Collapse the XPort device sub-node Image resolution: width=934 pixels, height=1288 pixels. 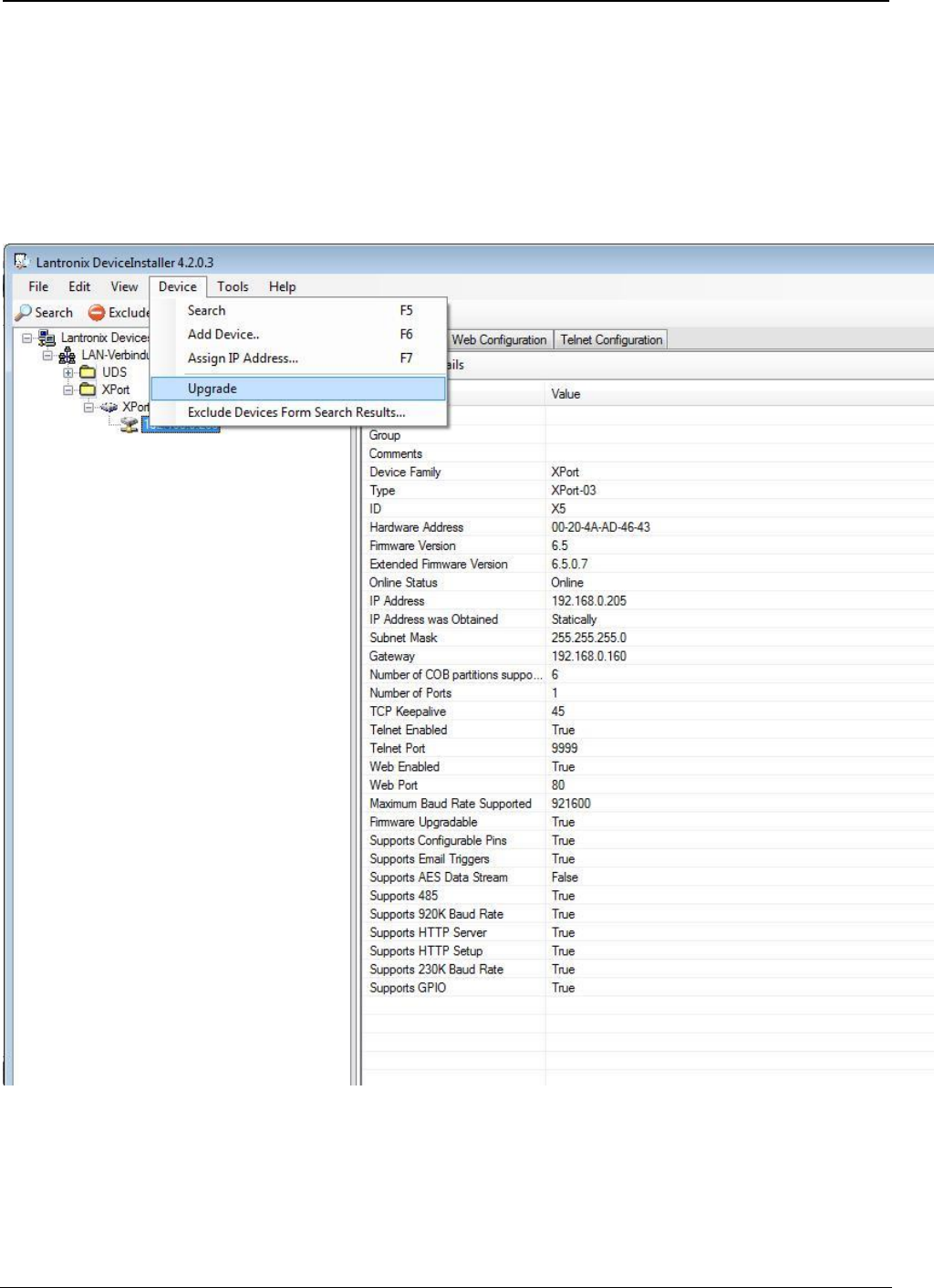click(x=88, y=407)
